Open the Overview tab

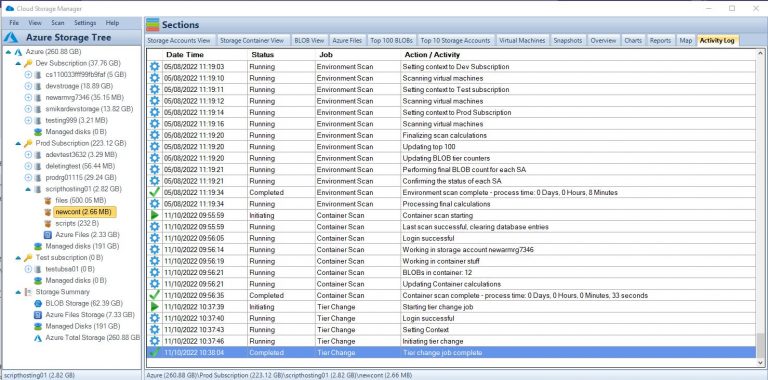(603, 41)
